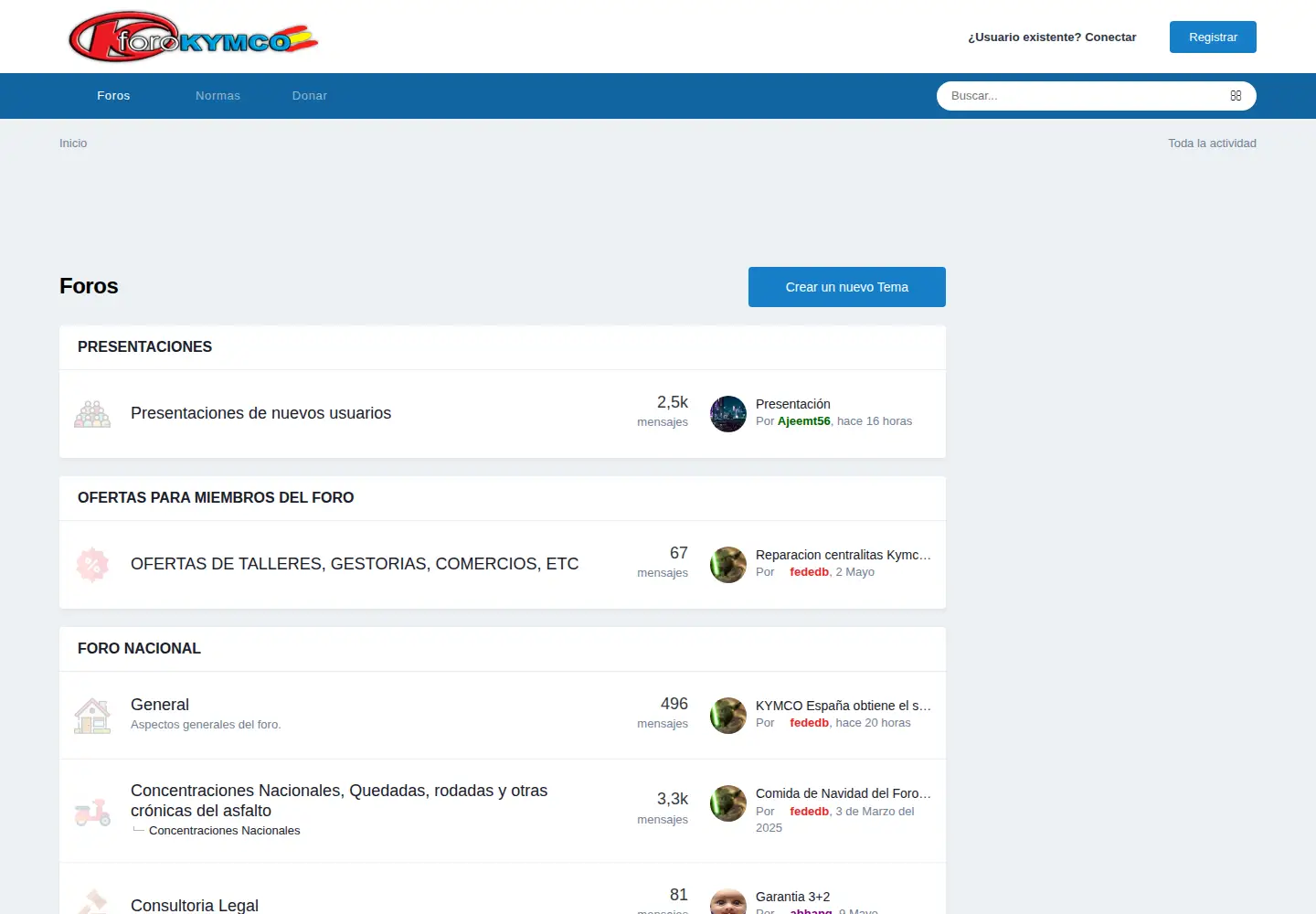Open Concentraciones Nacionales subforum link
This screenshot has height=914, width=1316.
pyautogui.click(x=225, y=831)
